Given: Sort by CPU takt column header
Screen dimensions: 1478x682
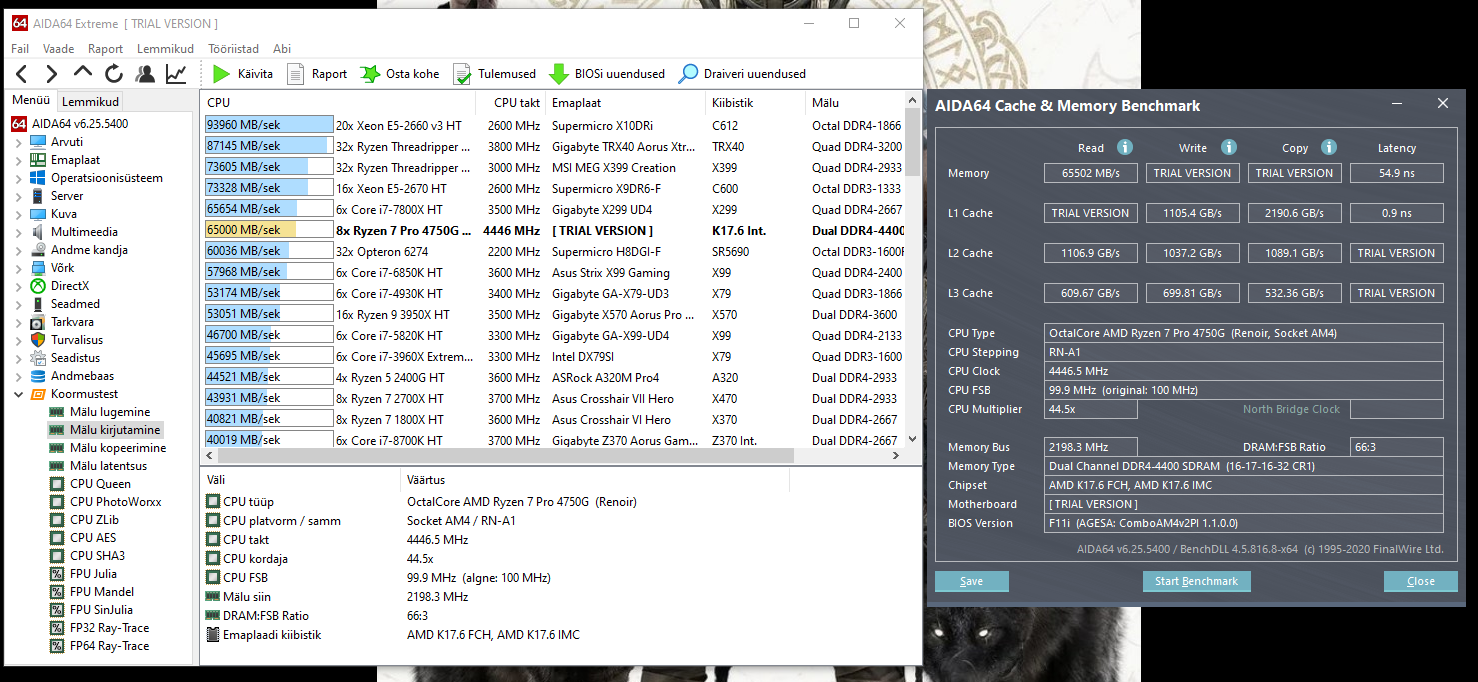Looking at the screenshot, I should (513, 102).
